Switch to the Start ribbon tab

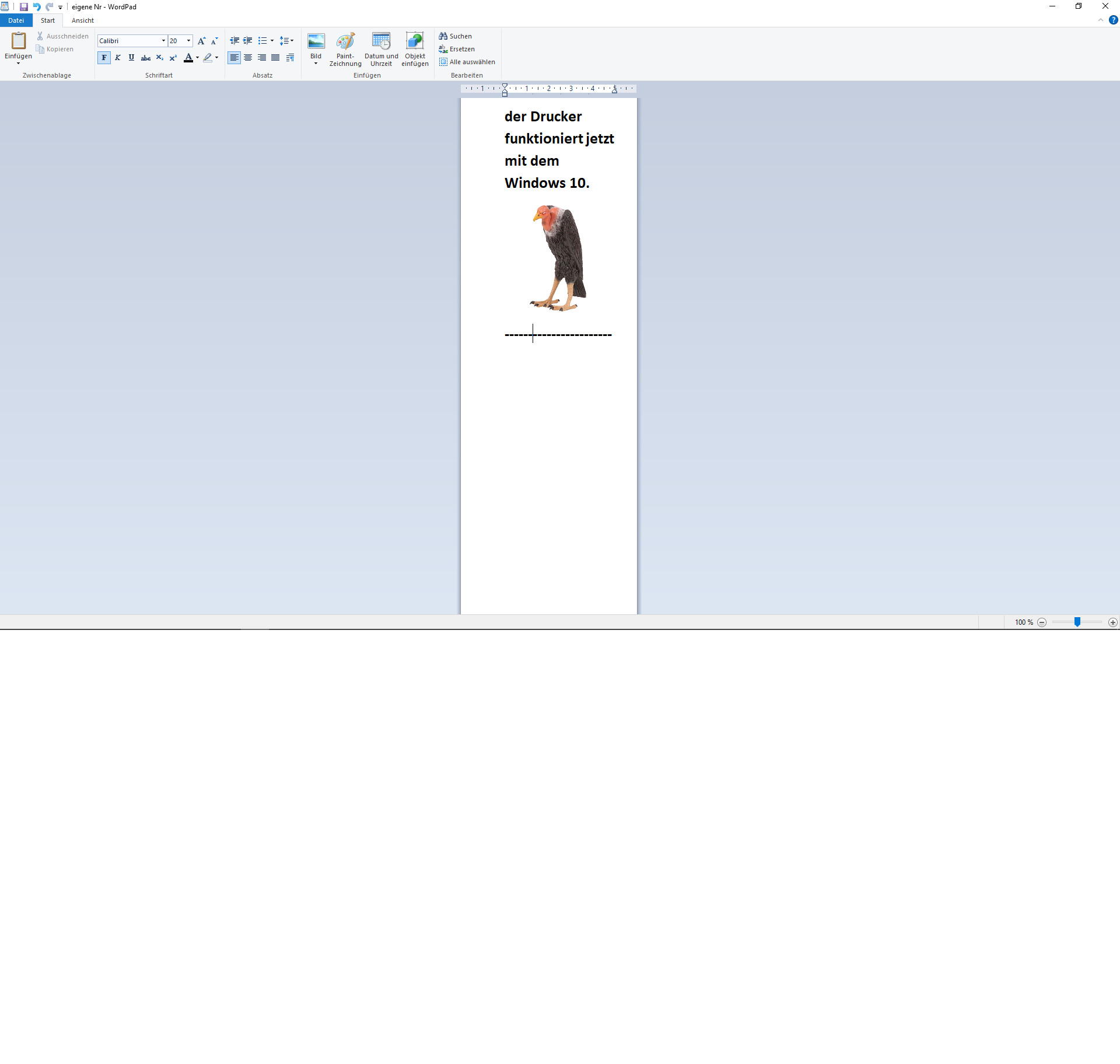click(x=47, y=20)
